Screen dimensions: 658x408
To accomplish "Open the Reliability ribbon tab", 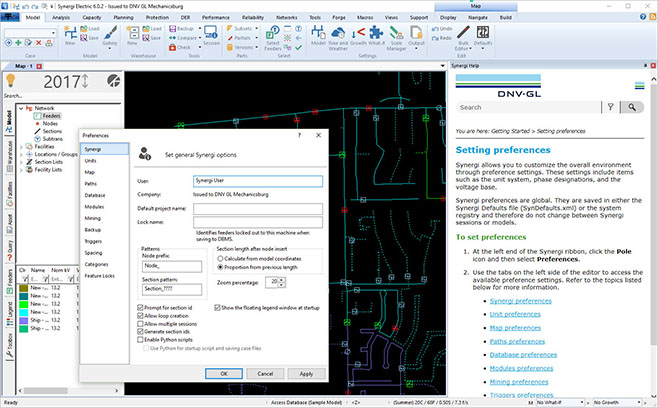I will click(253, 17).
